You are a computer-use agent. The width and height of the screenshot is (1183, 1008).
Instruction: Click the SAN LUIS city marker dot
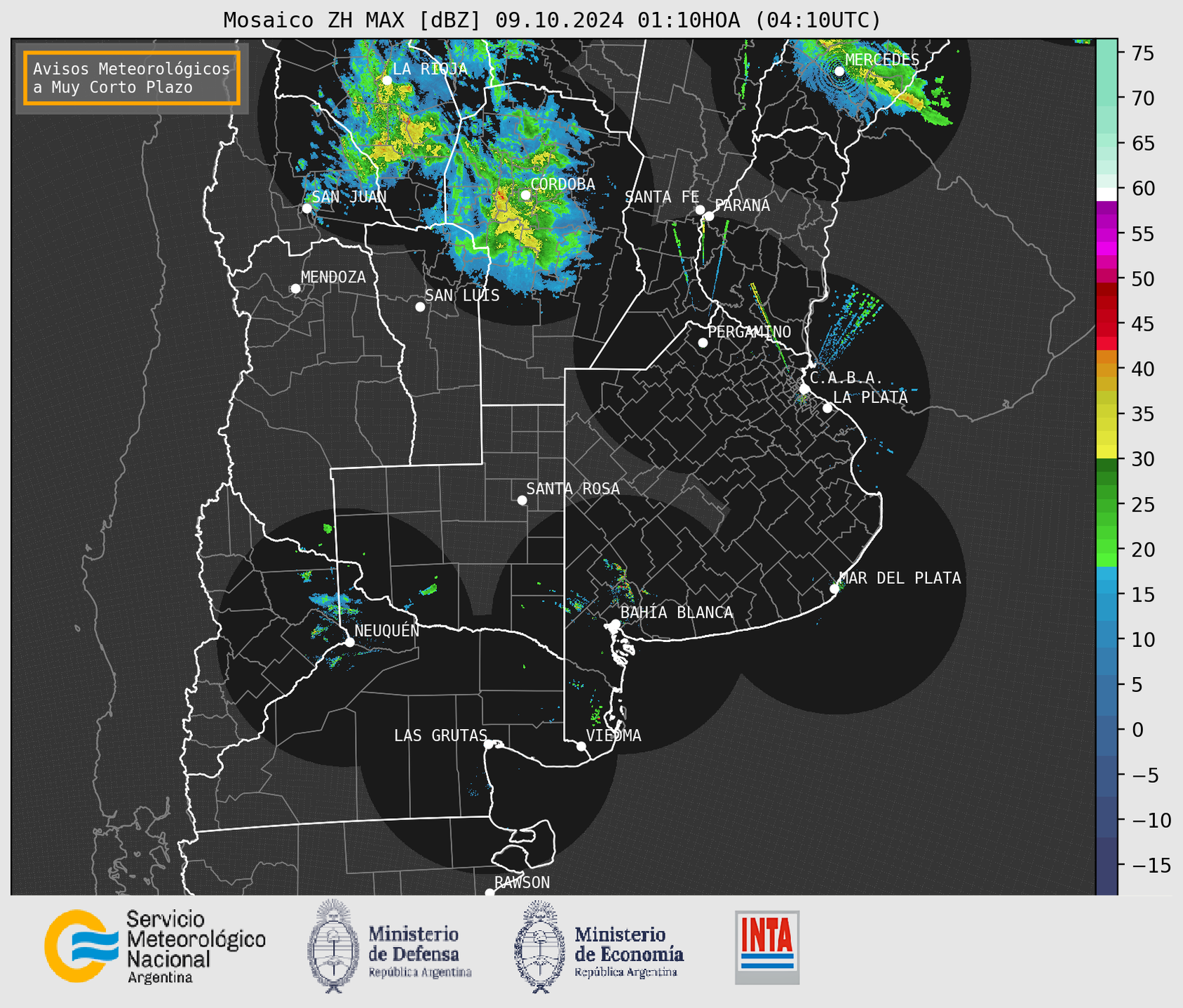point(420,307)
